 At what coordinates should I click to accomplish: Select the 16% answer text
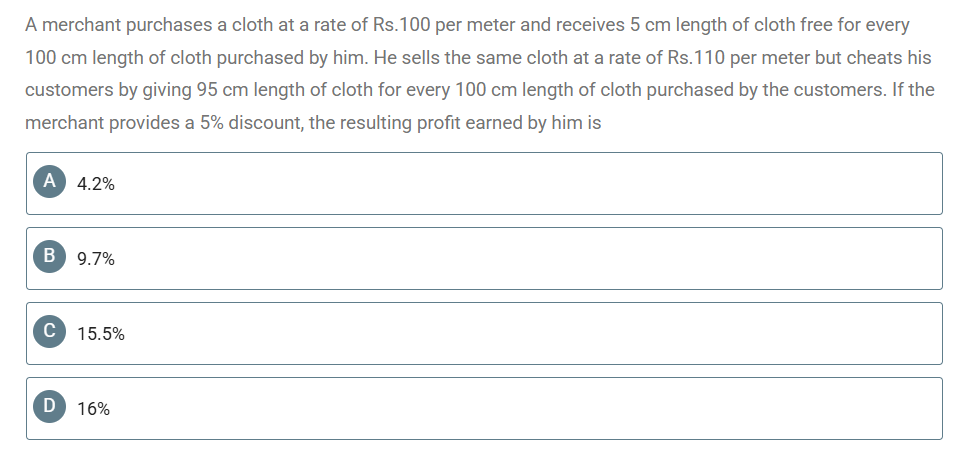click(x=93, y=409)
